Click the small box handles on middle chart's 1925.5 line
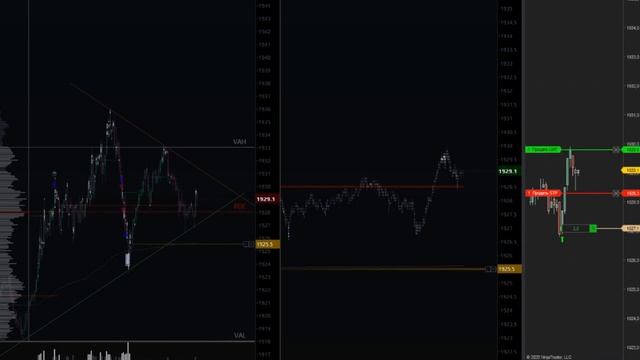The image size is (640, 360). coord(490,269)
